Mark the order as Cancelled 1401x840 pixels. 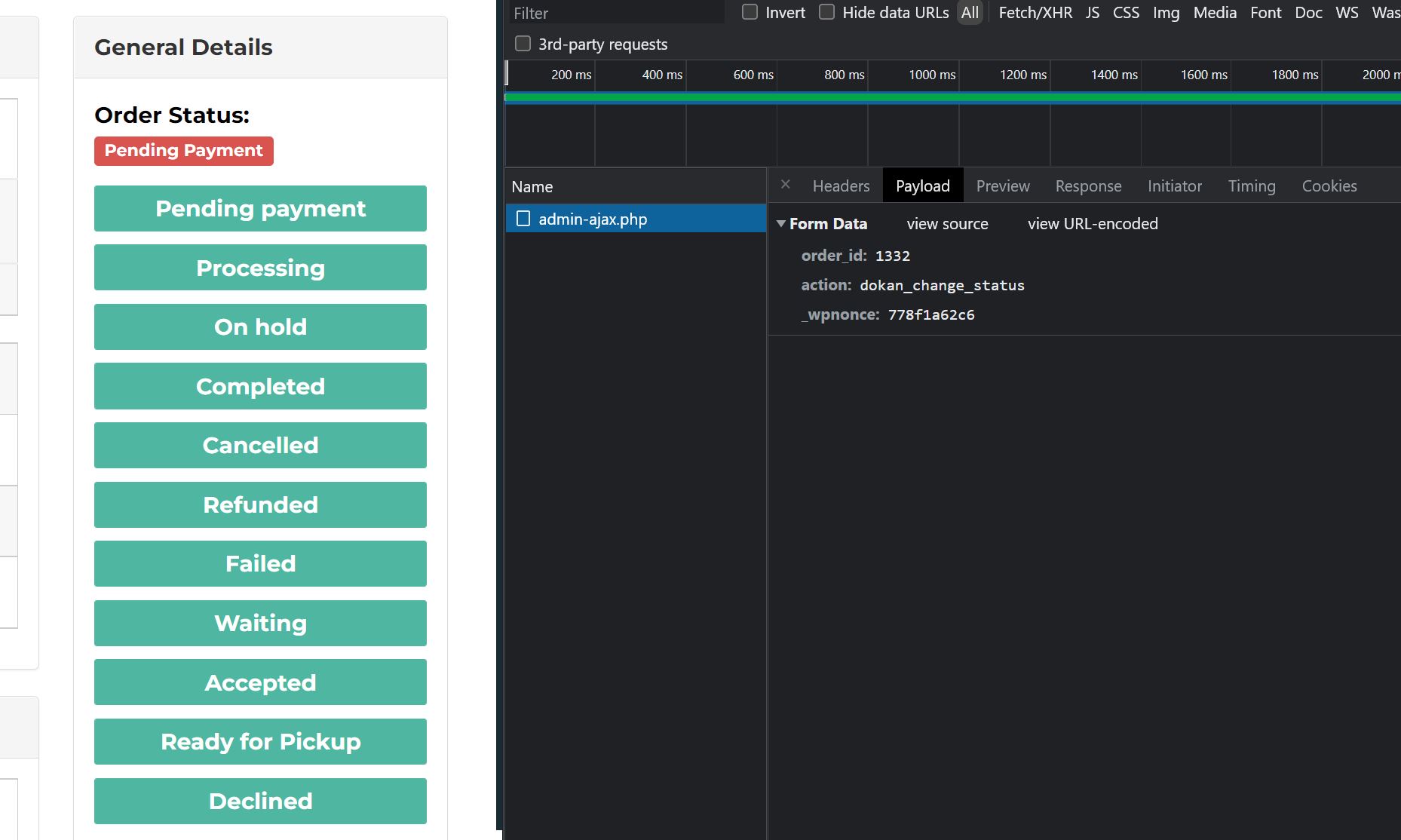click(260, 445)
